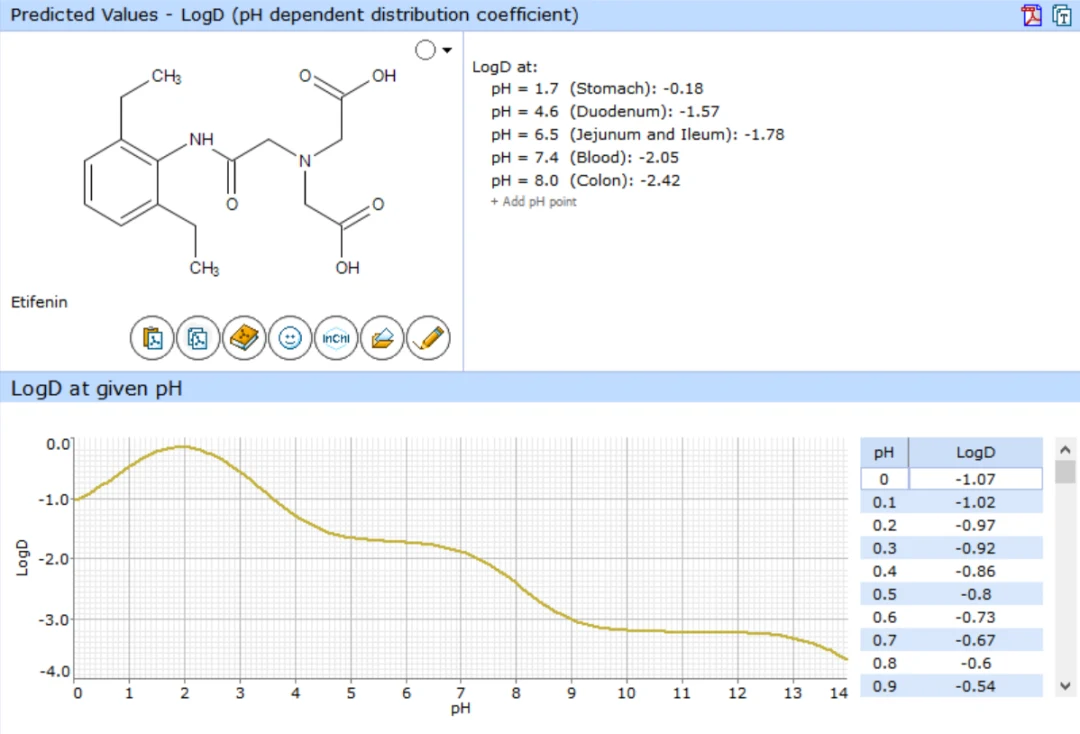Screen dimensions: 1080x734
Task: Click the Etifenin compound name
Action: [39, 302]
